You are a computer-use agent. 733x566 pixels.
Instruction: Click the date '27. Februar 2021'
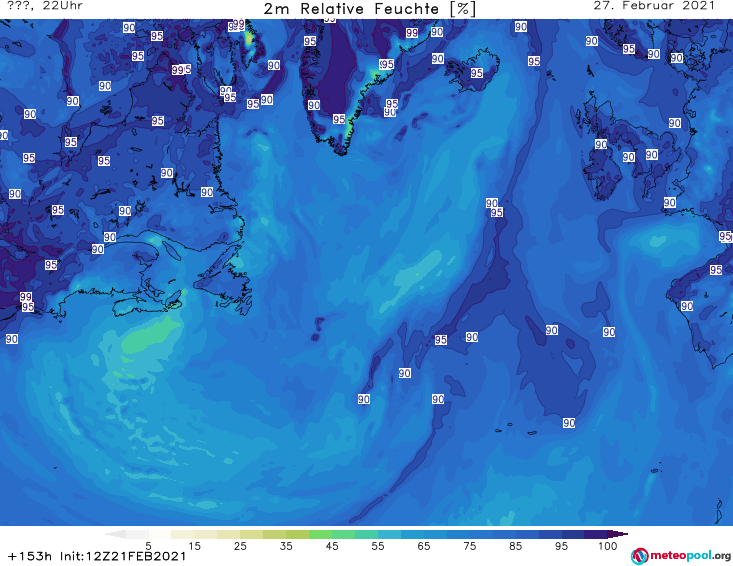point(654,6)
